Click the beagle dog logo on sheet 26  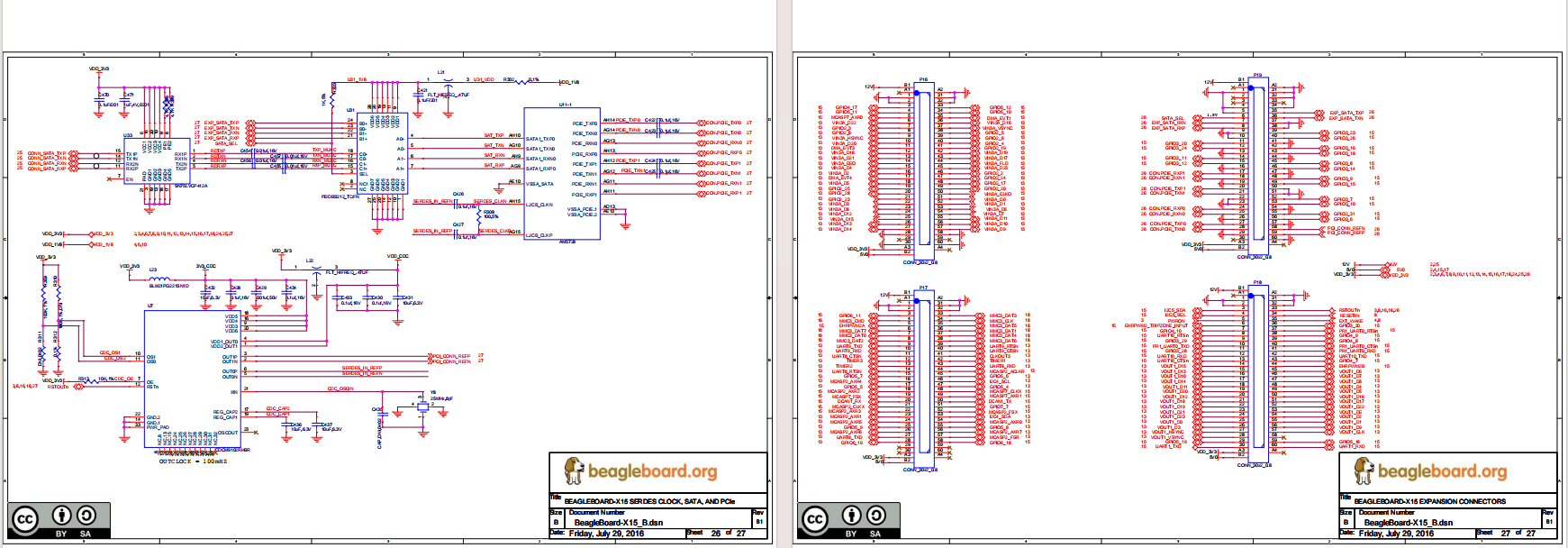click(x=573, y=470)
